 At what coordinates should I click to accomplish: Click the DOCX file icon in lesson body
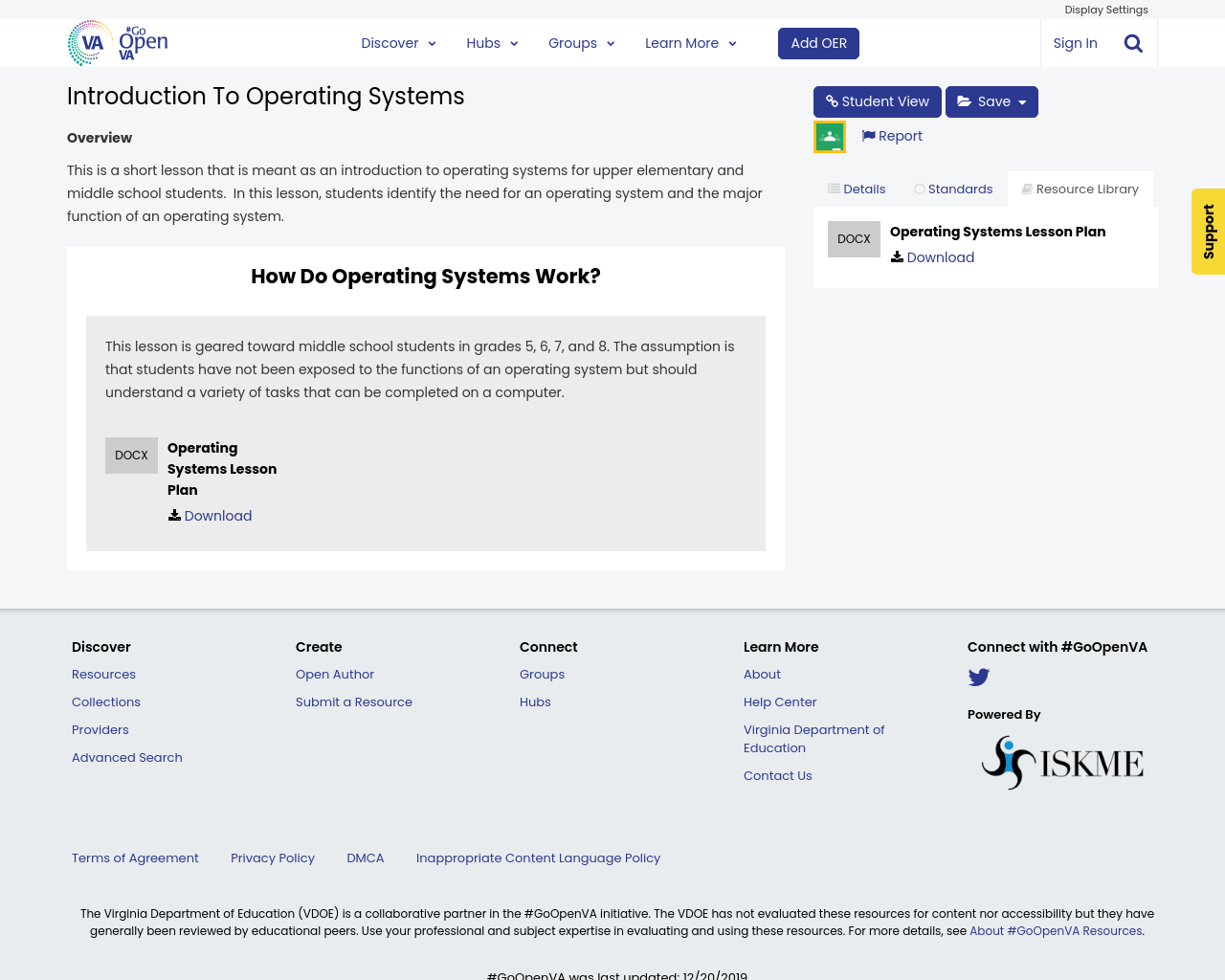pos(131,456)
